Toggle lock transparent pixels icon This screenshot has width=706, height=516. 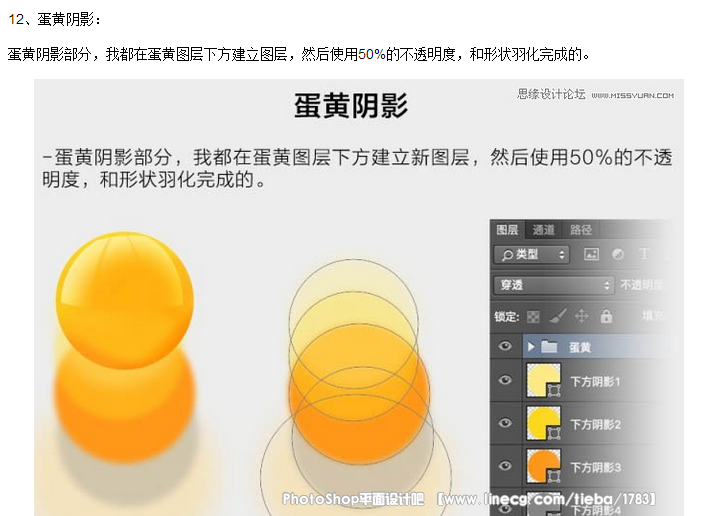point(534,317)
